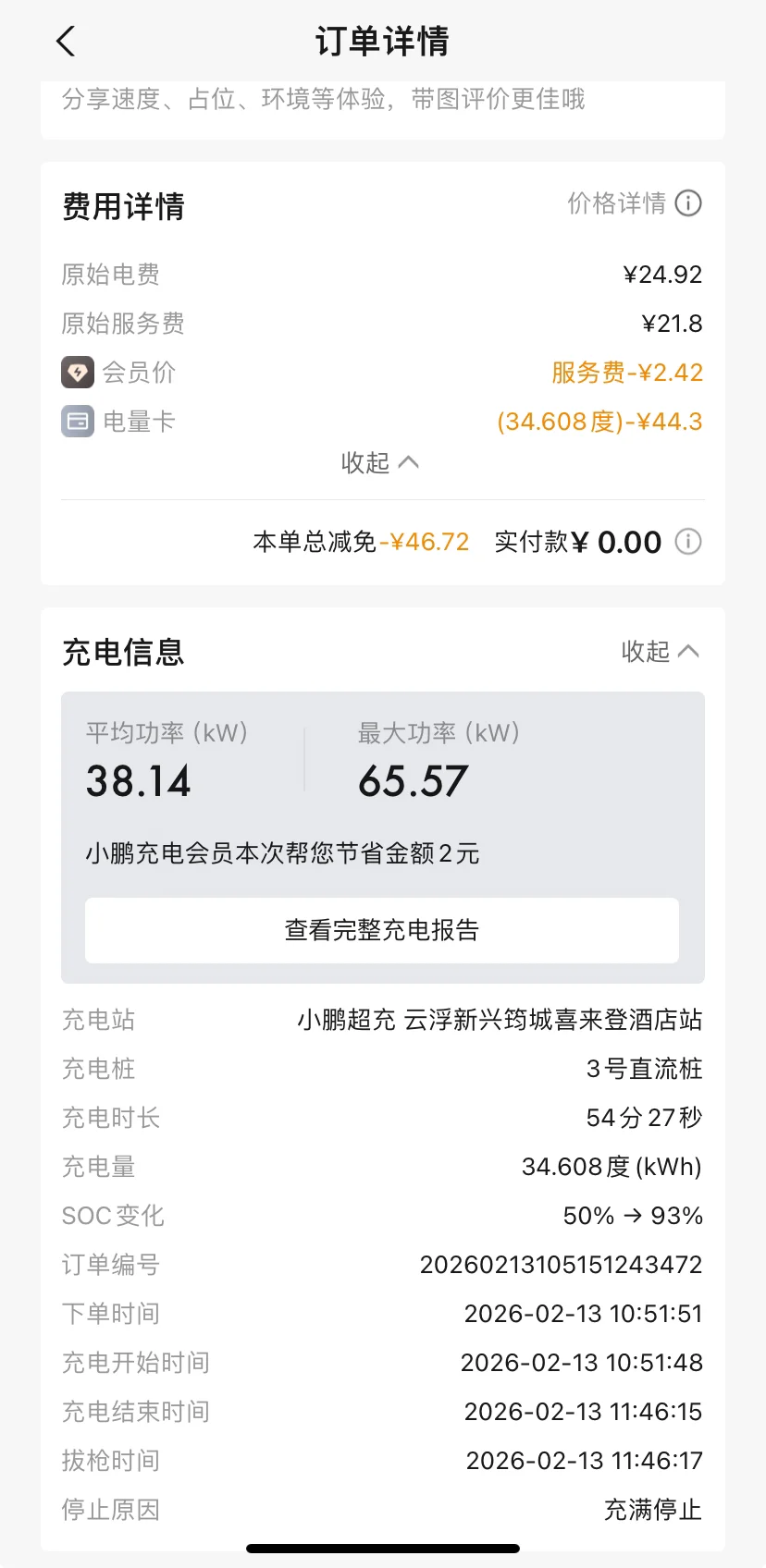This screenshot has height=1568, width=766.
Task: Tap the home indicator bar at bottom
Action: tap(383, 1549)
